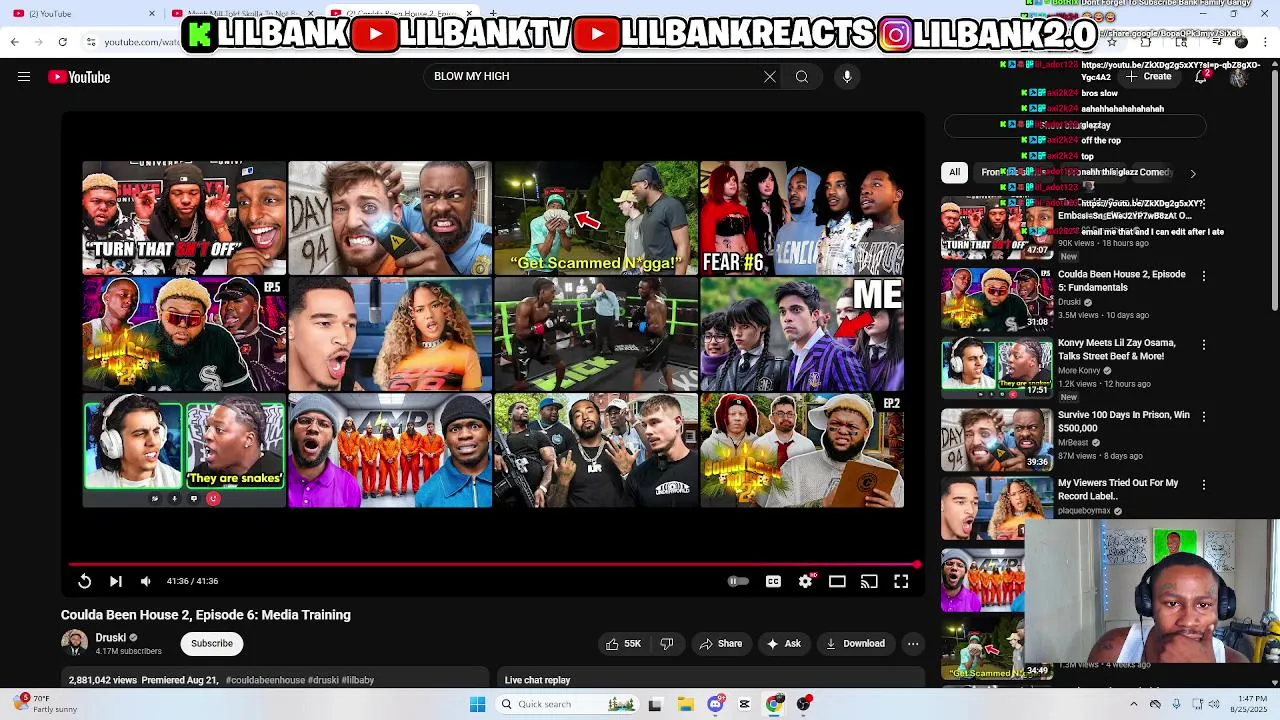The width and height of the screenshot is (1280, 720).
Task: Replay the finished video
Action: point(84,581)
